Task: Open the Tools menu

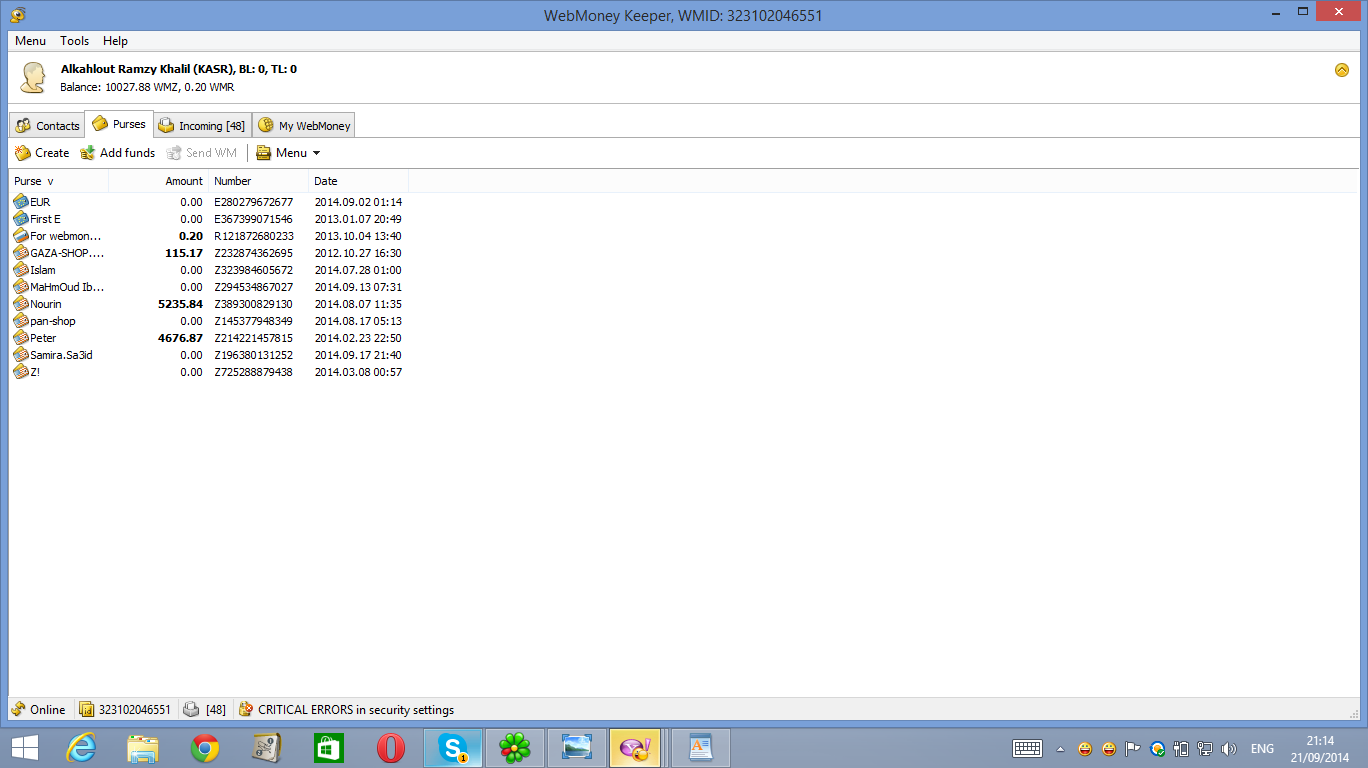Action: (74, 41)
